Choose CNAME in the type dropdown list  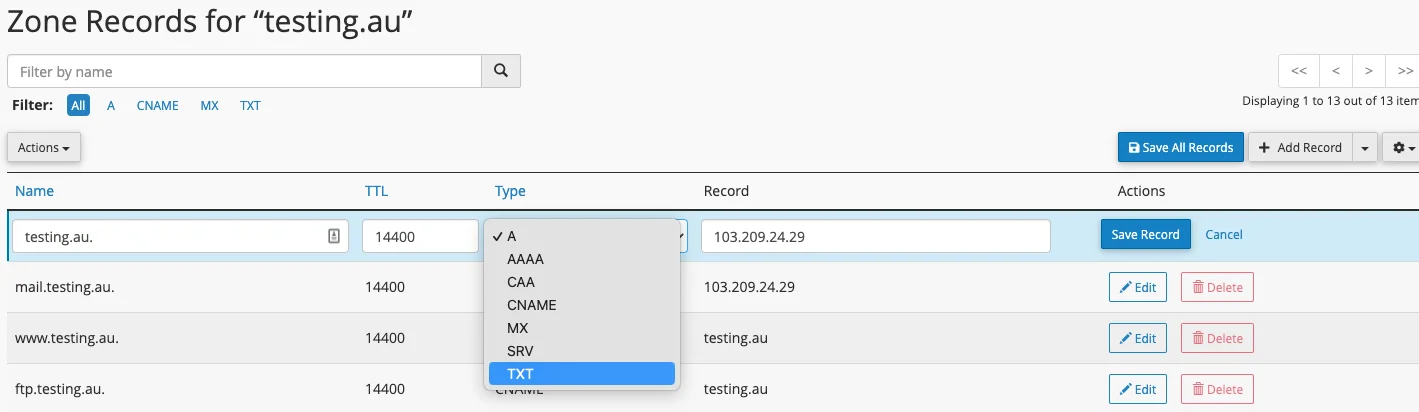point(531,305)
